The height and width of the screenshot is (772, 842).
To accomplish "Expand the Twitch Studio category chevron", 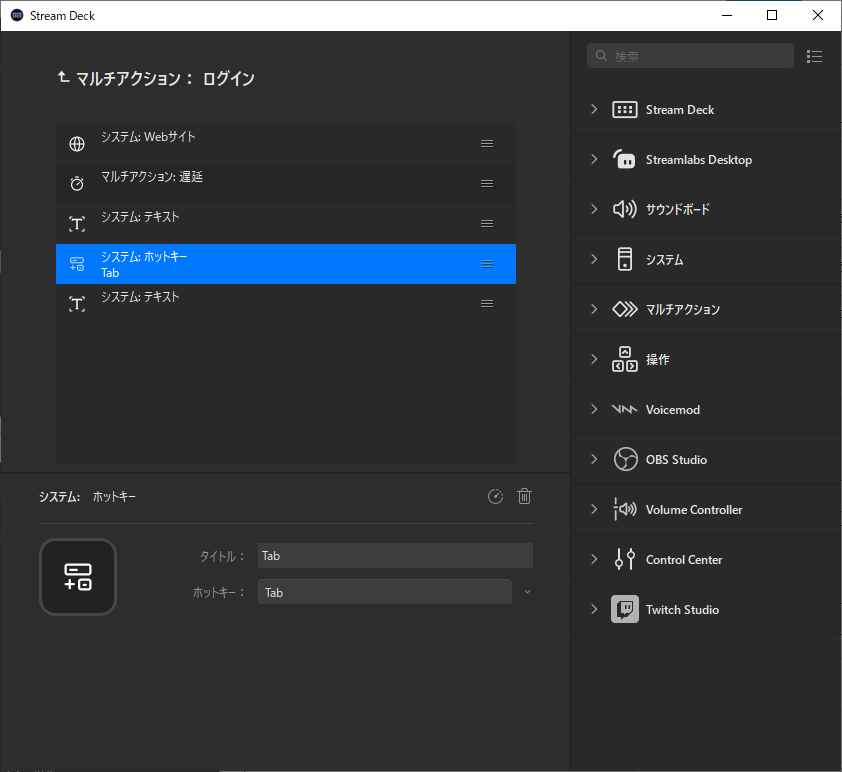I will 594,609.
